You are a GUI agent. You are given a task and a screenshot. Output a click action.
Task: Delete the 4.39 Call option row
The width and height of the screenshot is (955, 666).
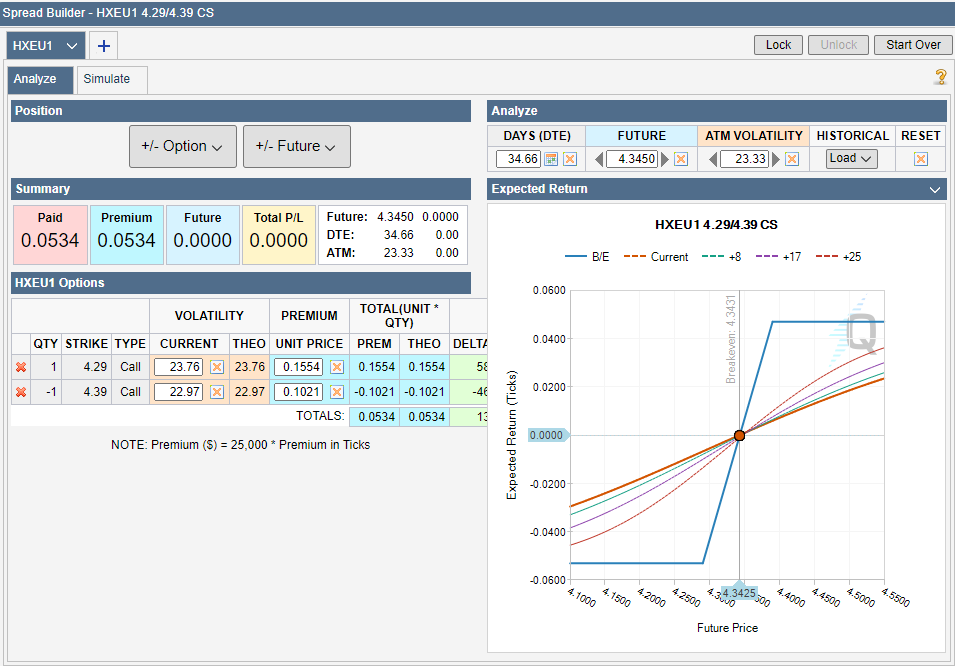pos(21,392)
